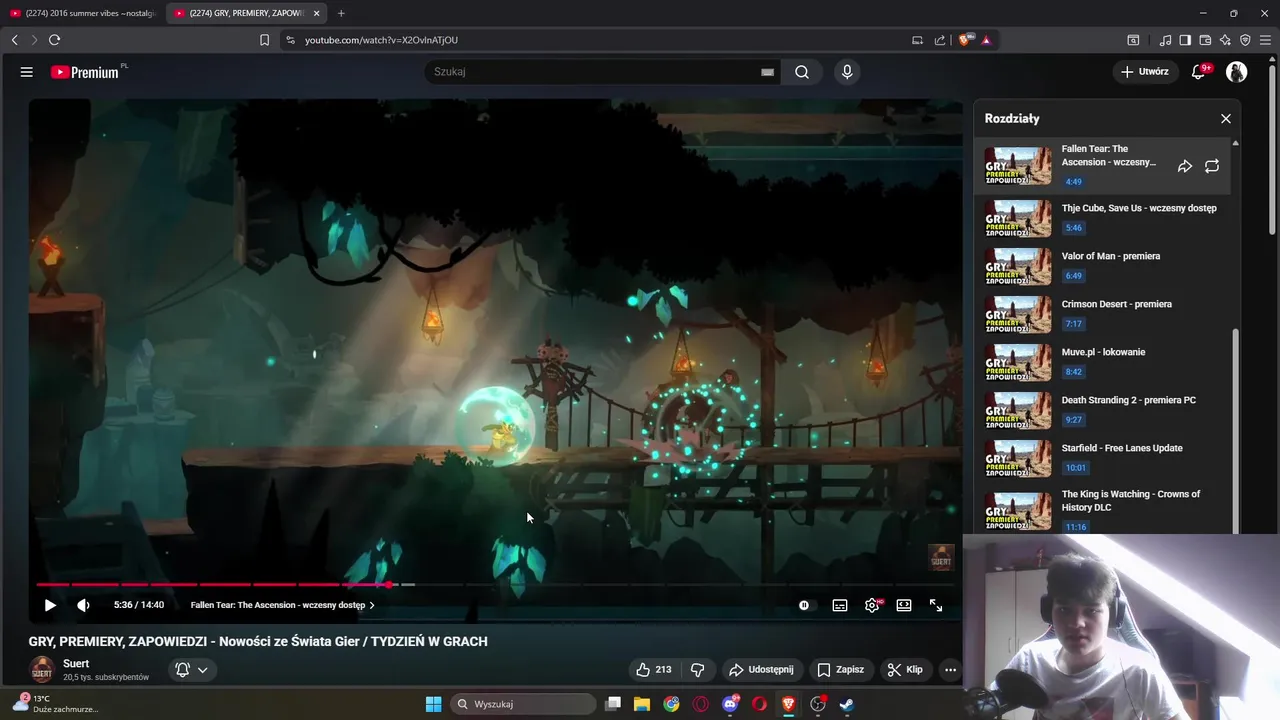The image size is (1280, 720).
Task: Open the Suert channel name link
Action: 76,663
